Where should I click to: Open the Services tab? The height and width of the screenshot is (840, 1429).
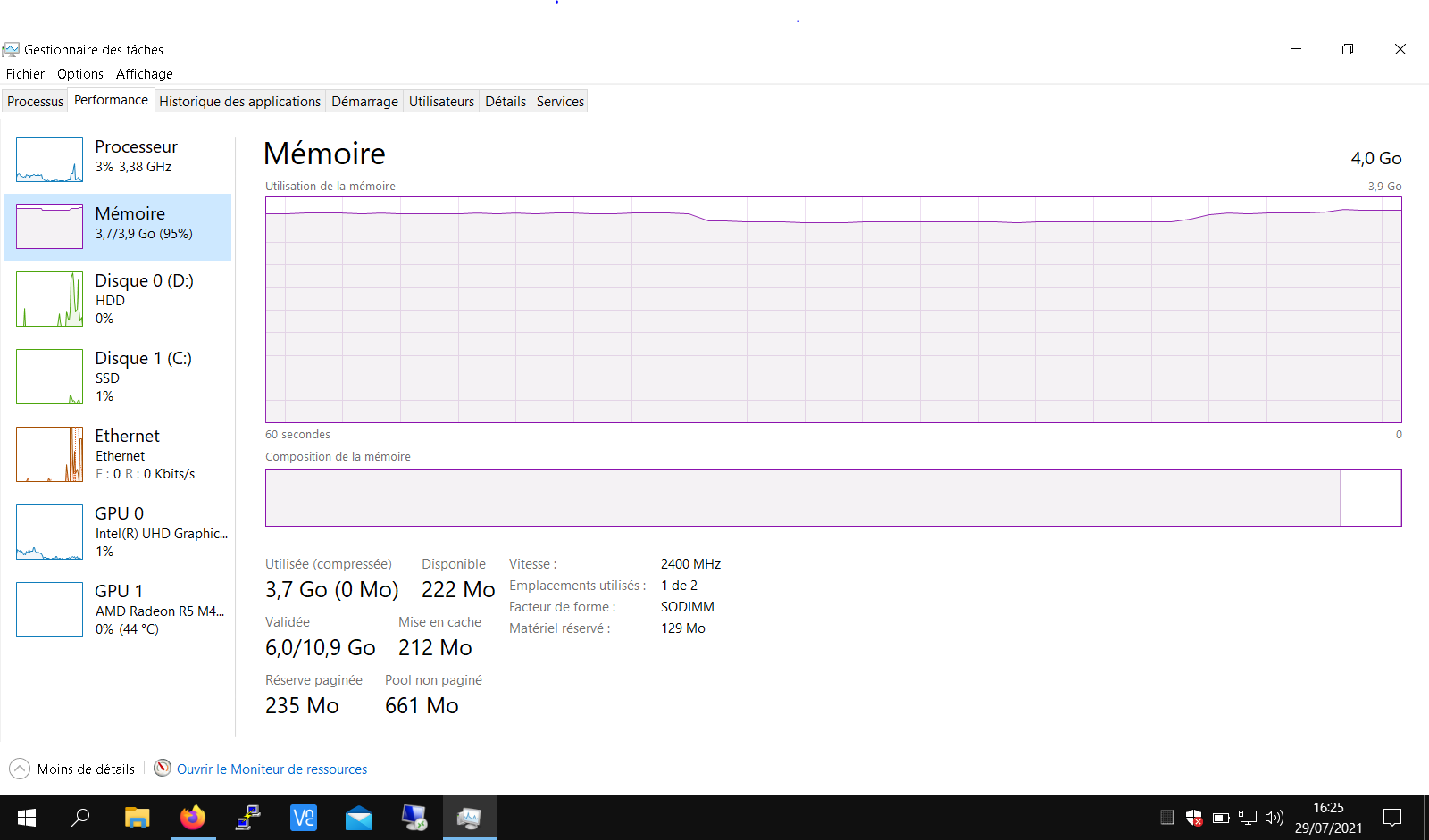pos(560,102)
